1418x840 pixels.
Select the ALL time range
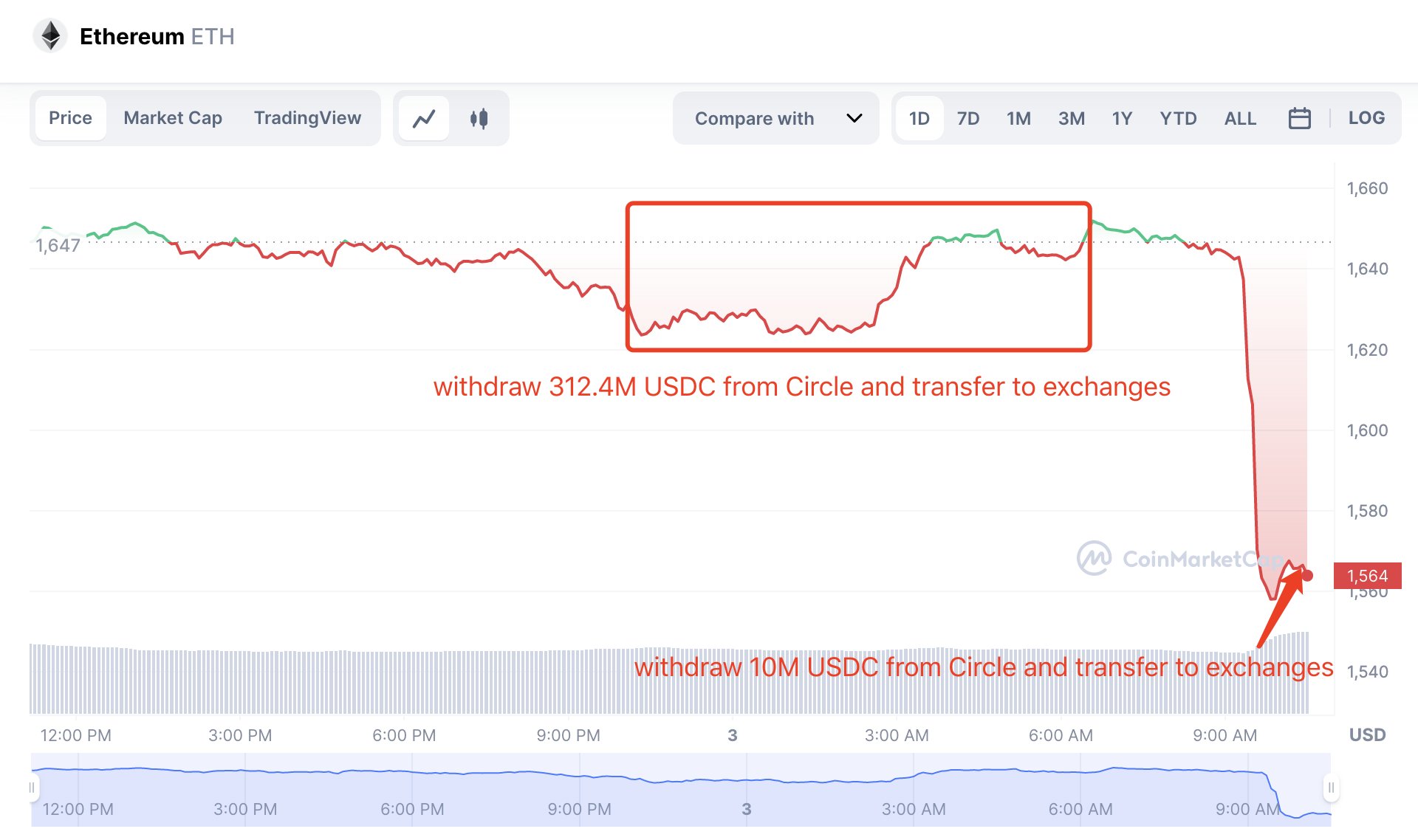pos(1240,117)
